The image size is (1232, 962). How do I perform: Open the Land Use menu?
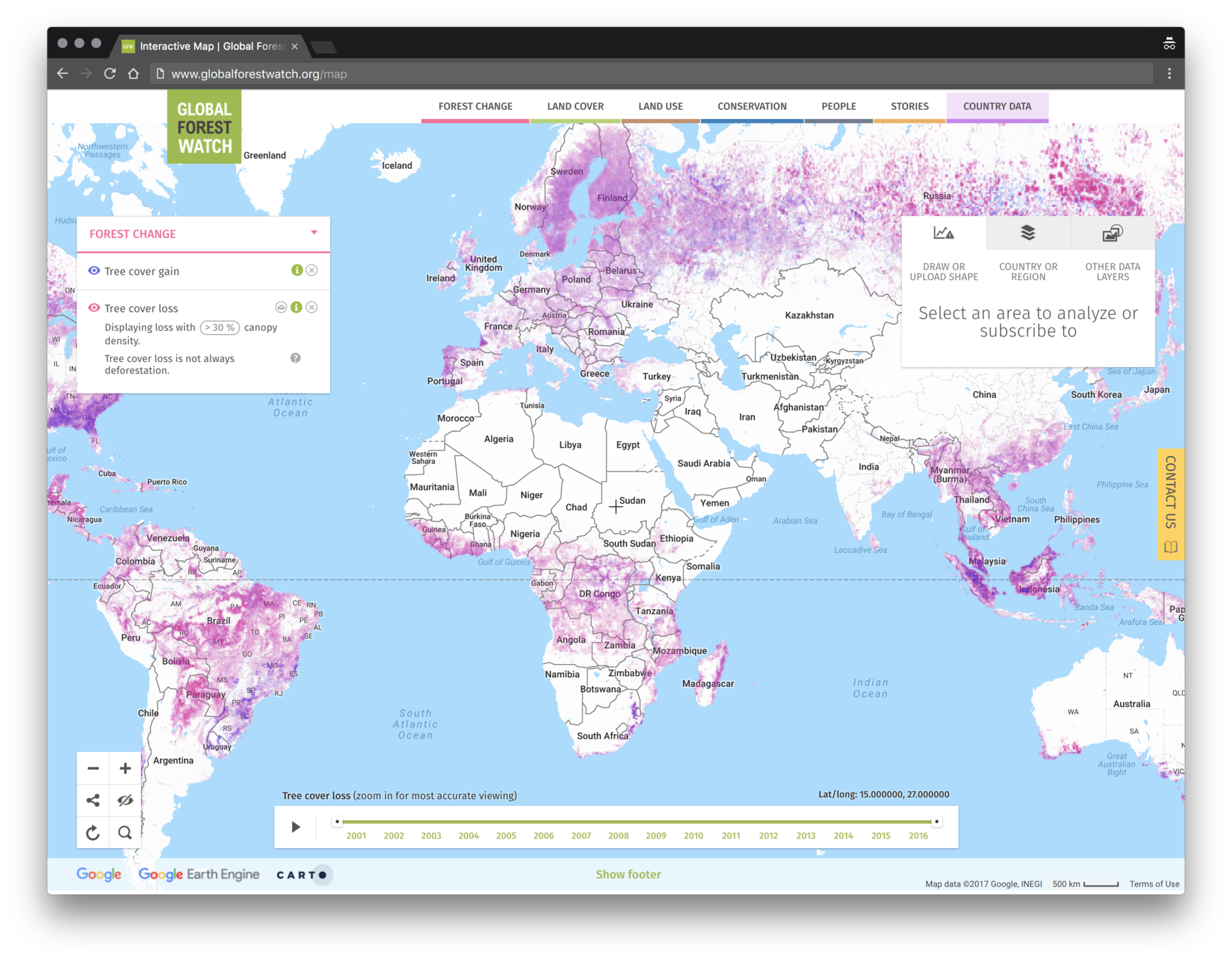[x=660, y=107]
